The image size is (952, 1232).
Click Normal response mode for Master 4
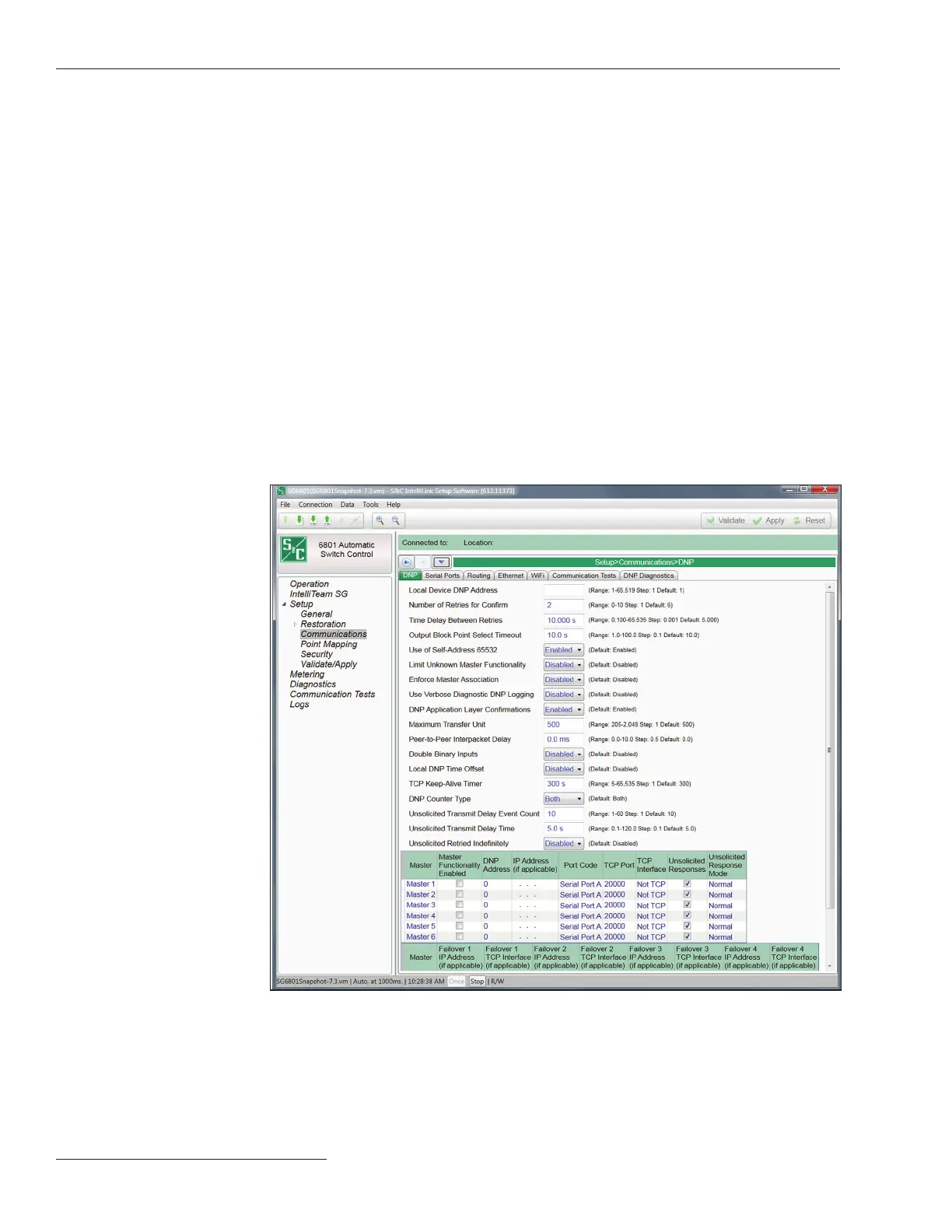[720, 916]
